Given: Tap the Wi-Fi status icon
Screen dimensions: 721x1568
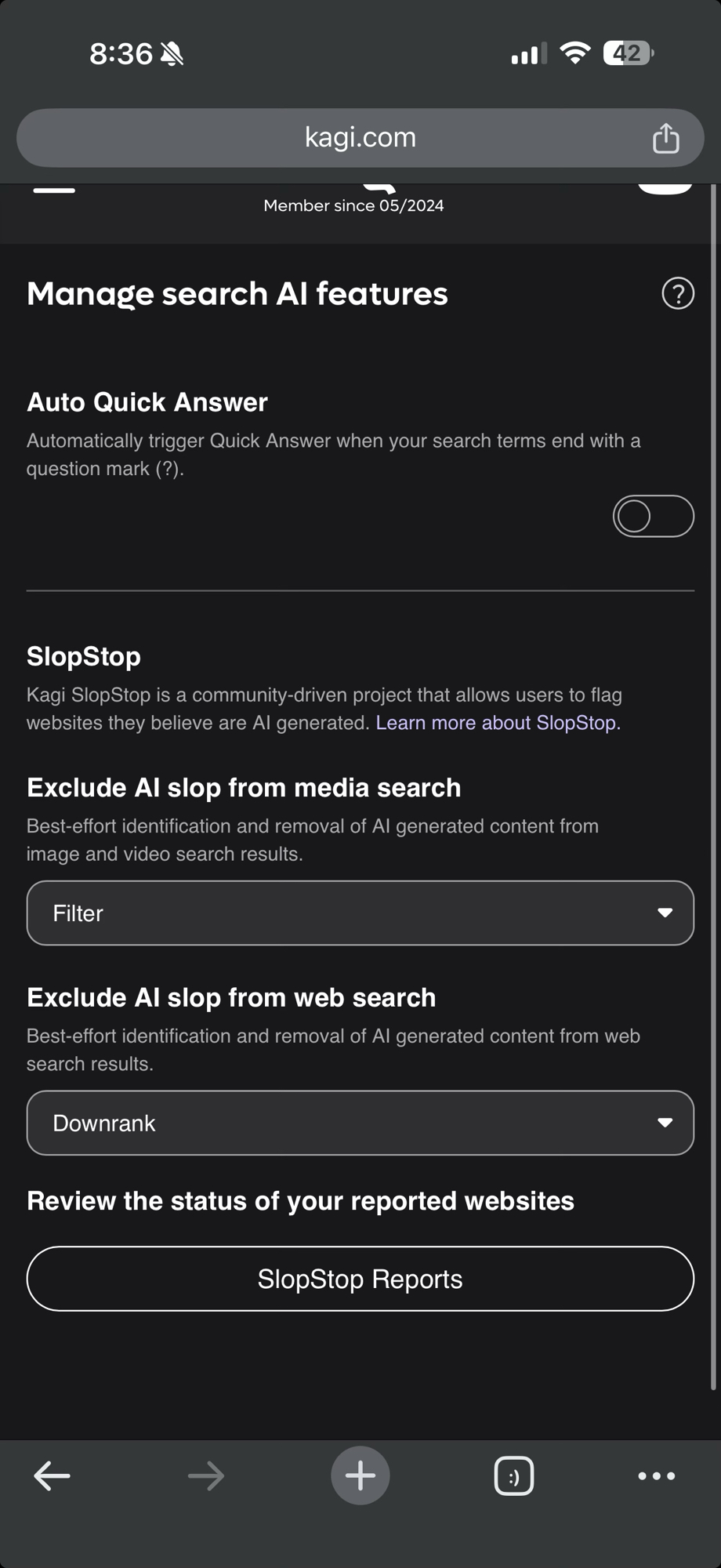Looking at the screenshot, I should point(574,53).
